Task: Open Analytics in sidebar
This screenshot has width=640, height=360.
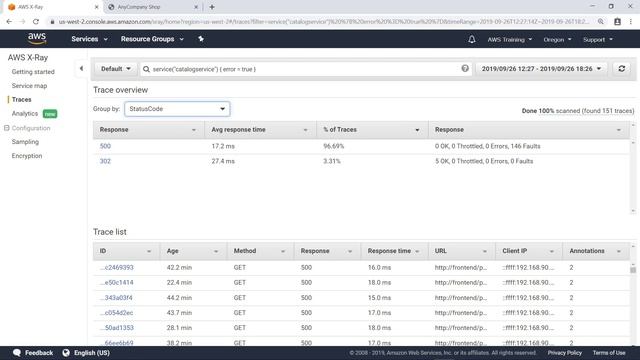Action: click(25, 113)
